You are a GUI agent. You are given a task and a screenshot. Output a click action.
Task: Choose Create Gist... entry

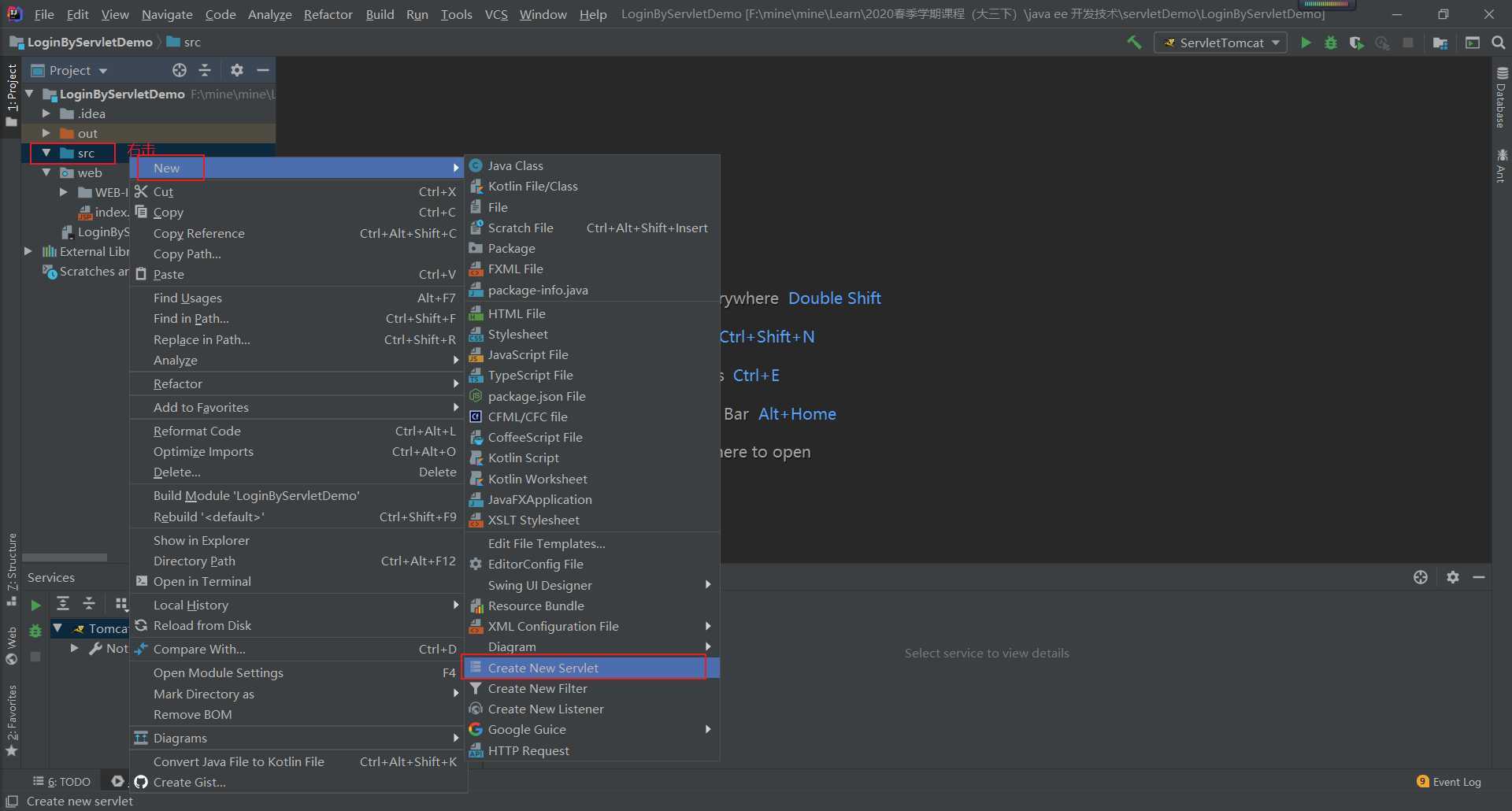tap(298, 782)
